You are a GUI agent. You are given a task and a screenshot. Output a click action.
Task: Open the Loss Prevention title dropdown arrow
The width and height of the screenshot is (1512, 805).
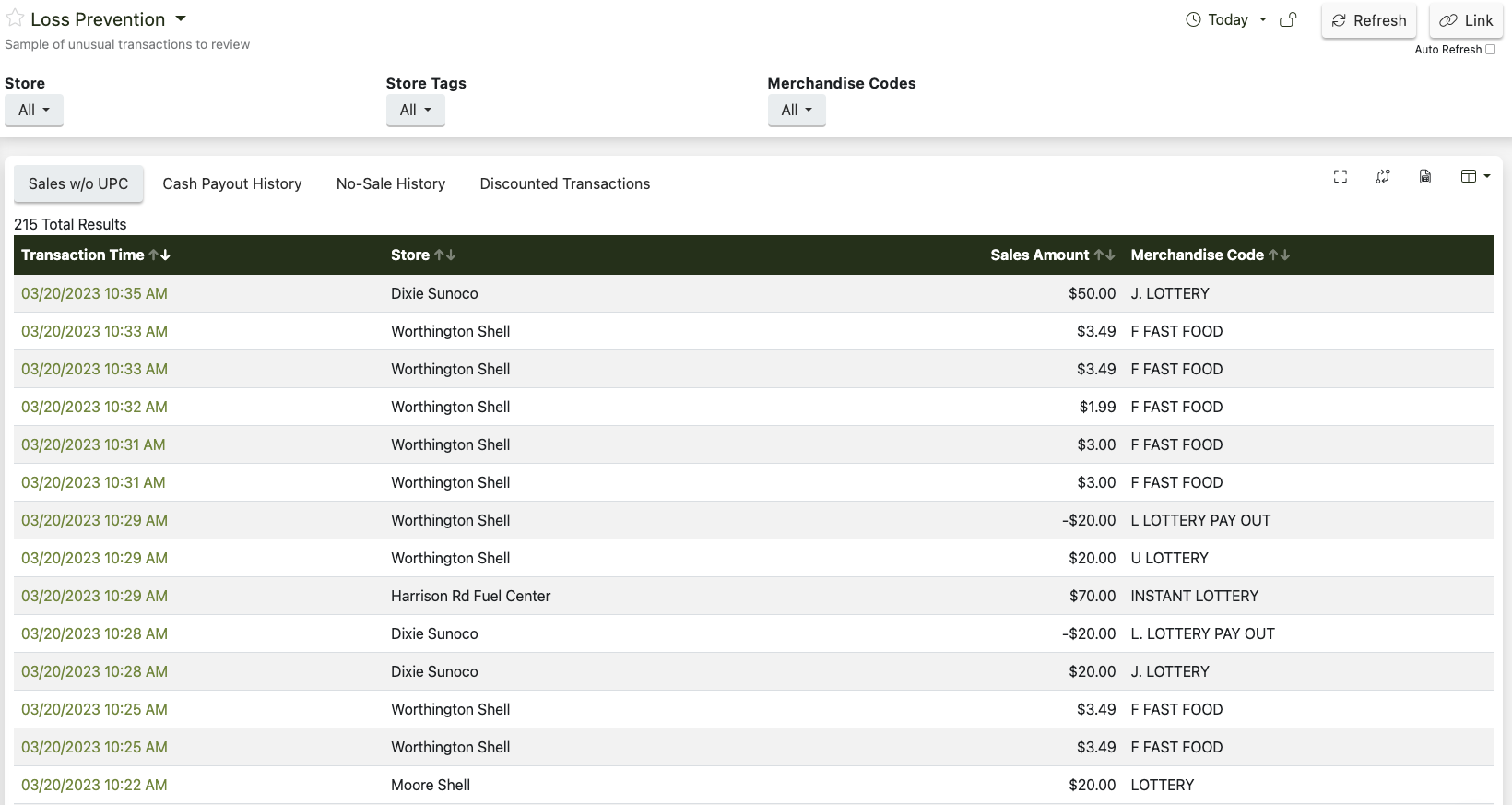(x=181, y=18)
